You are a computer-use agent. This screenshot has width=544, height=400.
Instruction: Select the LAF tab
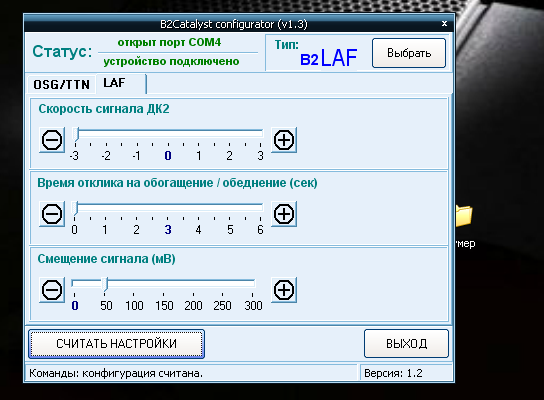pos(121,83)
